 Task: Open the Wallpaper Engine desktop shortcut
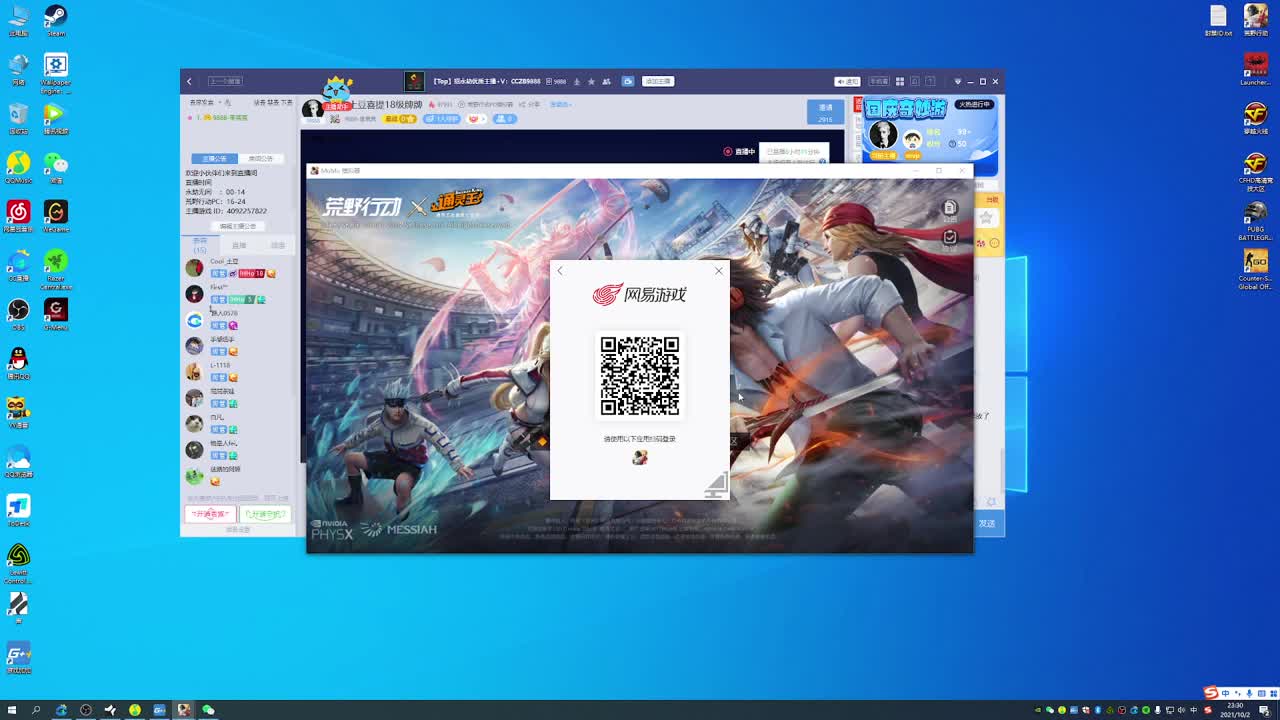[x=56, y=72]
